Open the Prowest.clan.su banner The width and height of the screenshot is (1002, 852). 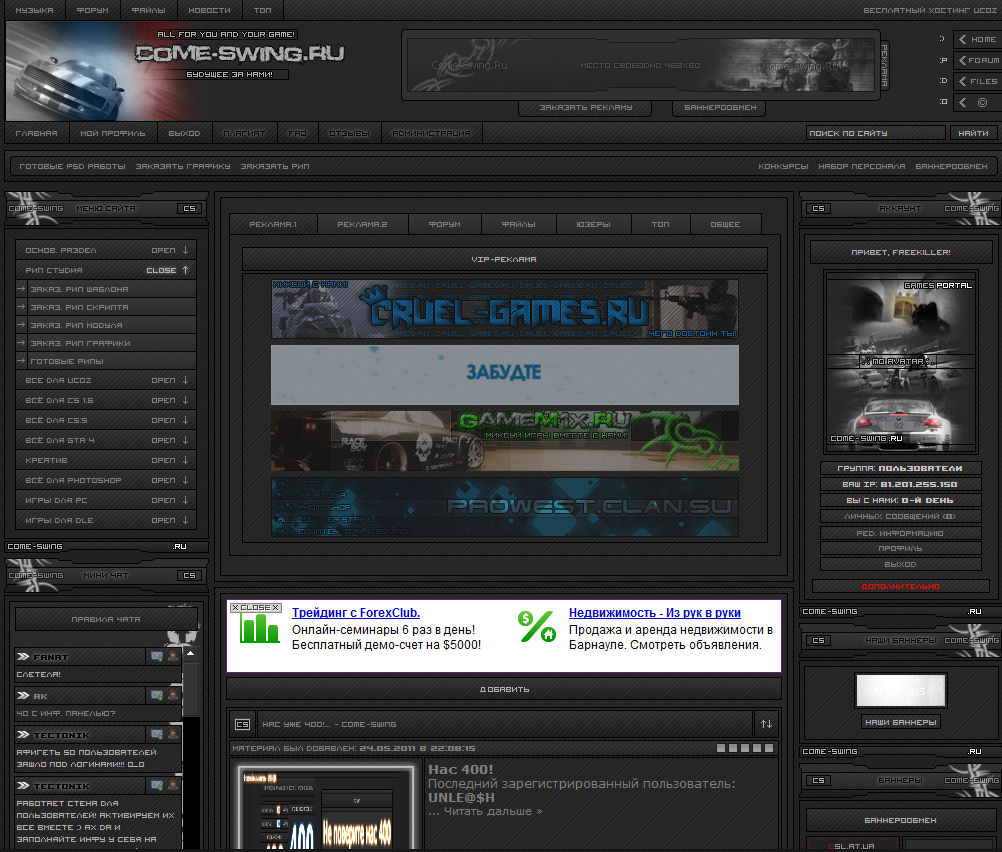505,507
